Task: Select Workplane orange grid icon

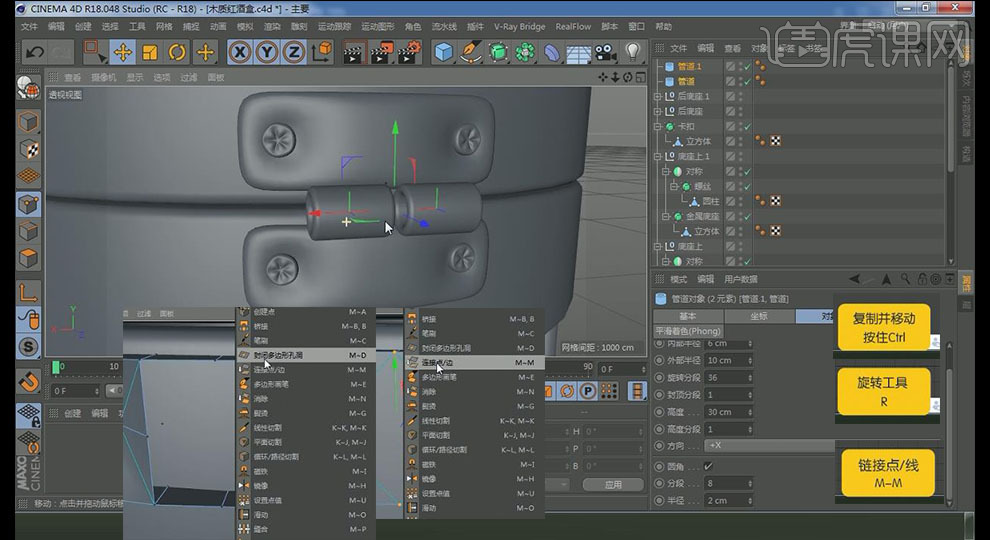Action: [28, 176]
